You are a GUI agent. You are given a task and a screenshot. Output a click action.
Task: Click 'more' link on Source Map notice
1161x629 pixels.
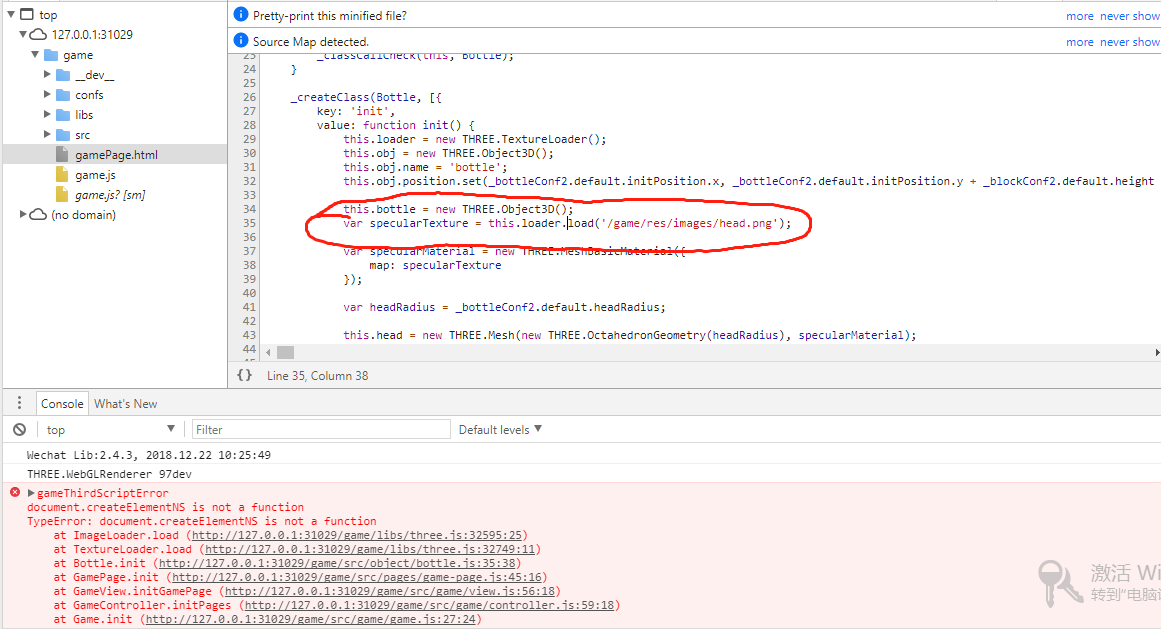click(1080, 41)
